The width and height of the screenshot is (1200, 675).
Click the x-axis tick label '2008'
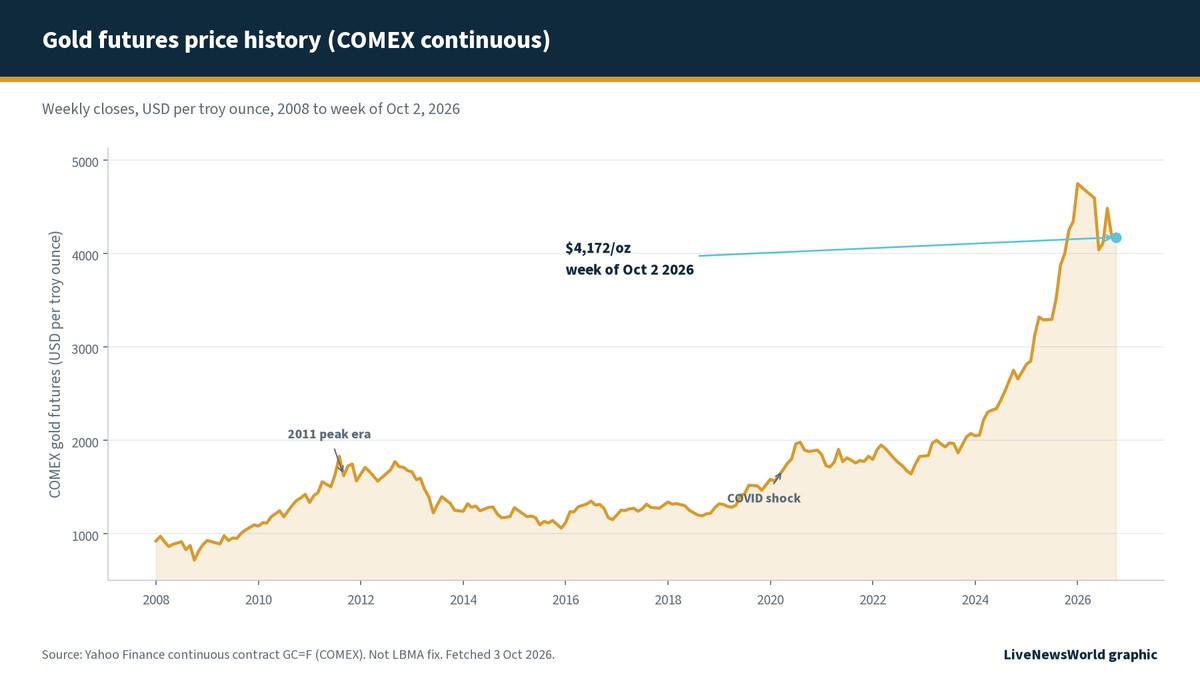pyautogui.click(x=156, y=600)
